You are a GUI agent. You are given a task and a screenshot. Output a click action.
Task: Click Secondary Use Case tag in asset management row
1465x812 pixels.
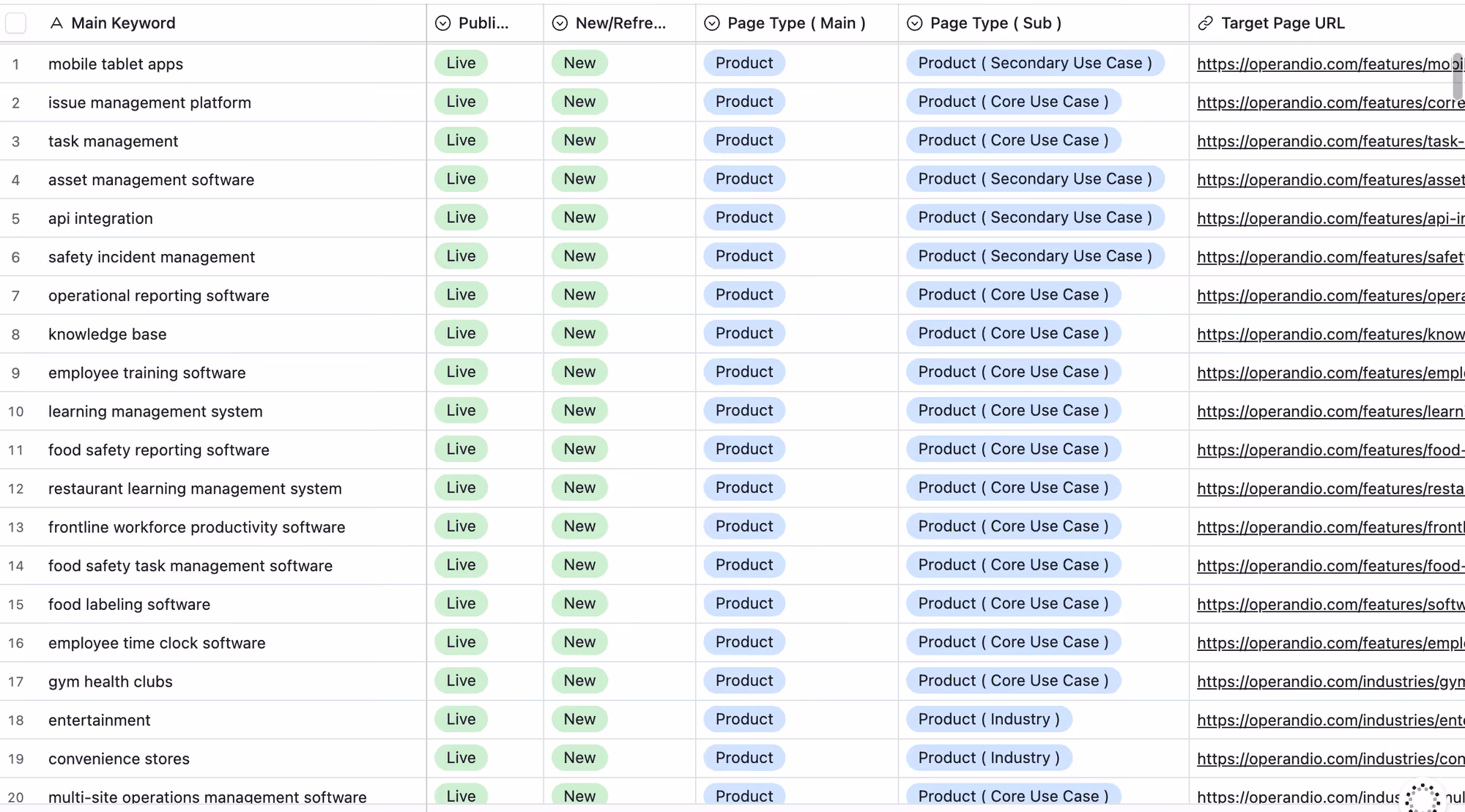click(x=1035, y=179)
